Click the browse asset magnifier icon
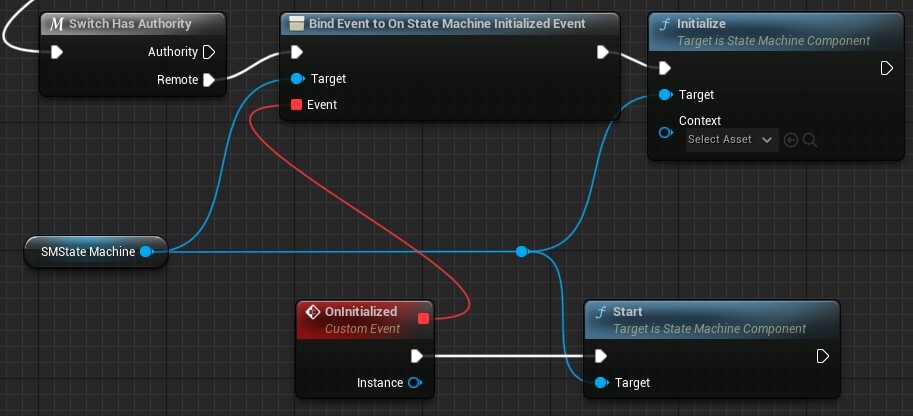 click(810, 140)
